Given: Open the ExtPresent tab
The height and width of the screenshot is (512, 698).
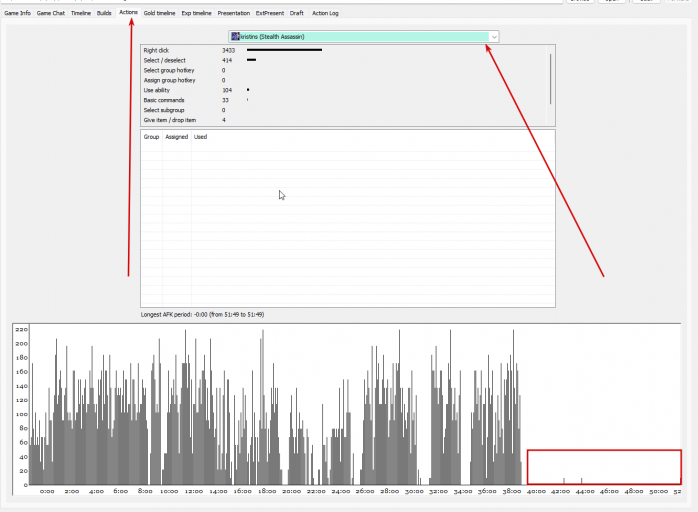Looking at the screenshot, I should click(x=270, y=13).
